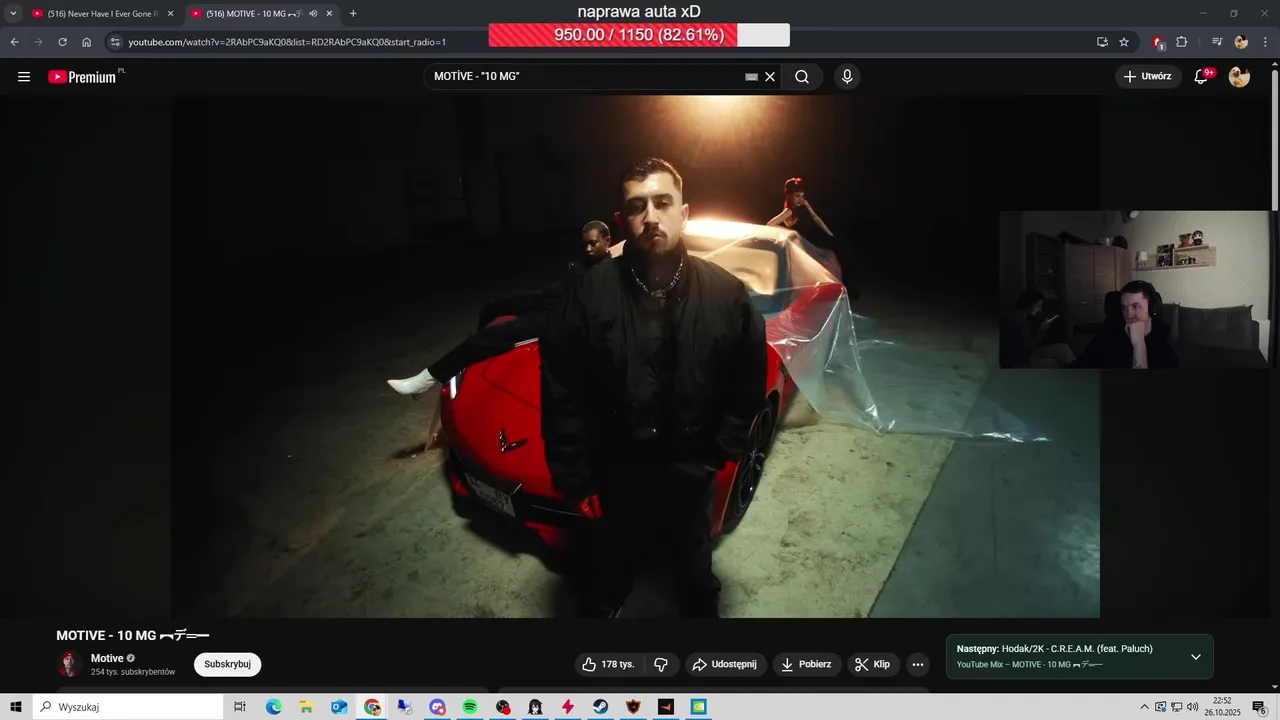The height and width of the screenshot is (720, 1280).
Task: Create a clip with Klip button
Action: pyautogui.click(x=873, y=664)
